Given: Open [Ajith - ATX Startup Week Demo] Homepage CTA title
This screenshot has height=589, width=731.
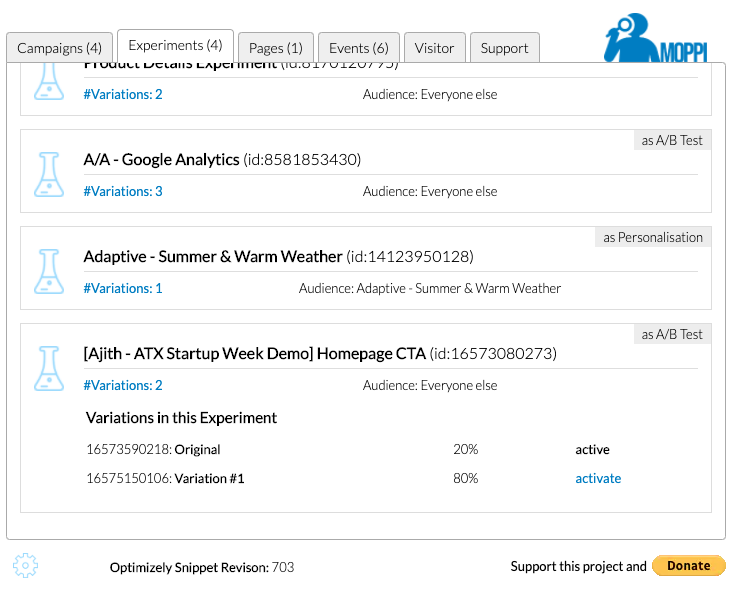Looking at the screenshot, I should pos(320,353).
